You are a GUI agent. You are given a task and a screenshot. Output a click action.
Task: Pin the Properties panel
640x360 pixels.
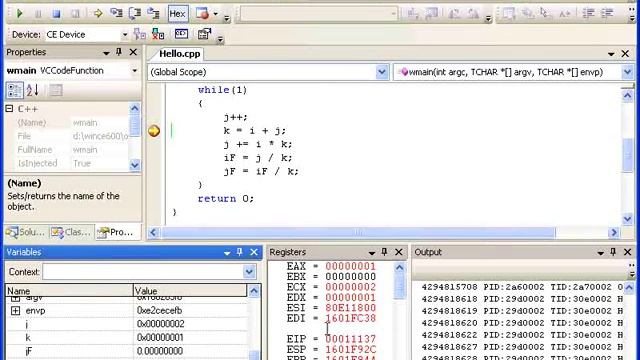119,52
